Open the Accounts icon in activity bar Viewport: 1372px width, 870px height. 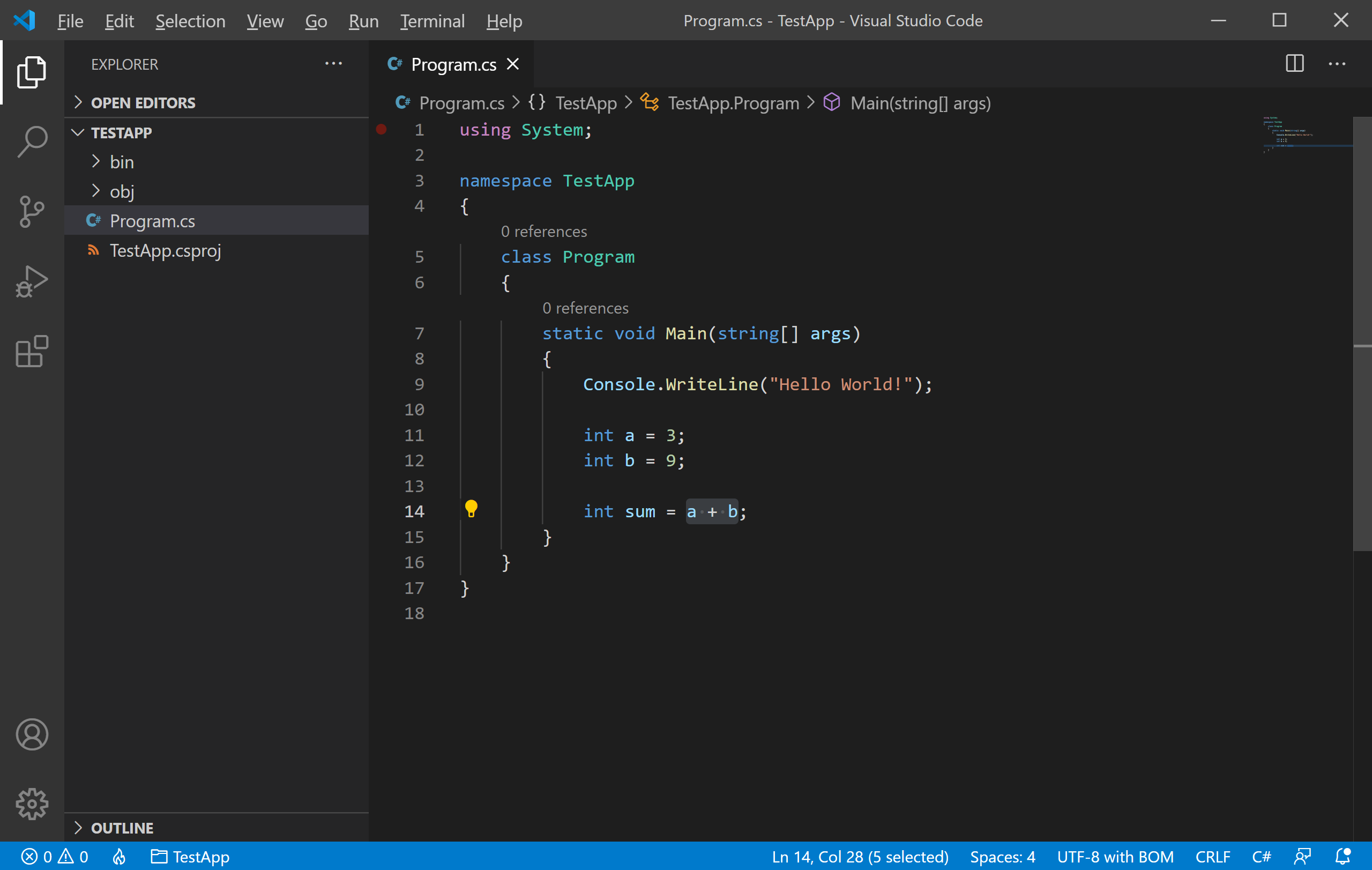coord(32,734)
